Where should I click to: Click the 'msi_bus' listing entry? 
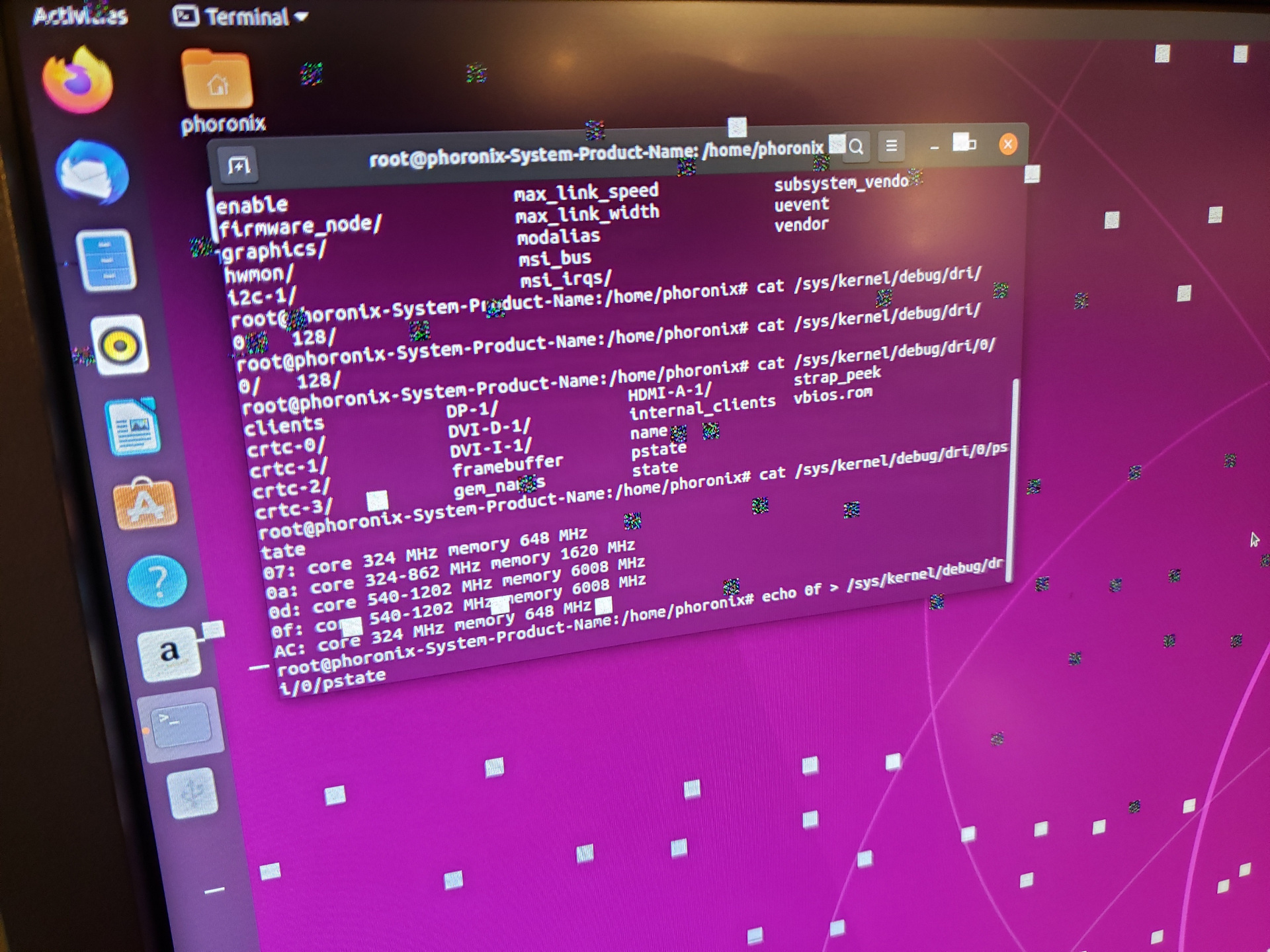click(555, 258)
